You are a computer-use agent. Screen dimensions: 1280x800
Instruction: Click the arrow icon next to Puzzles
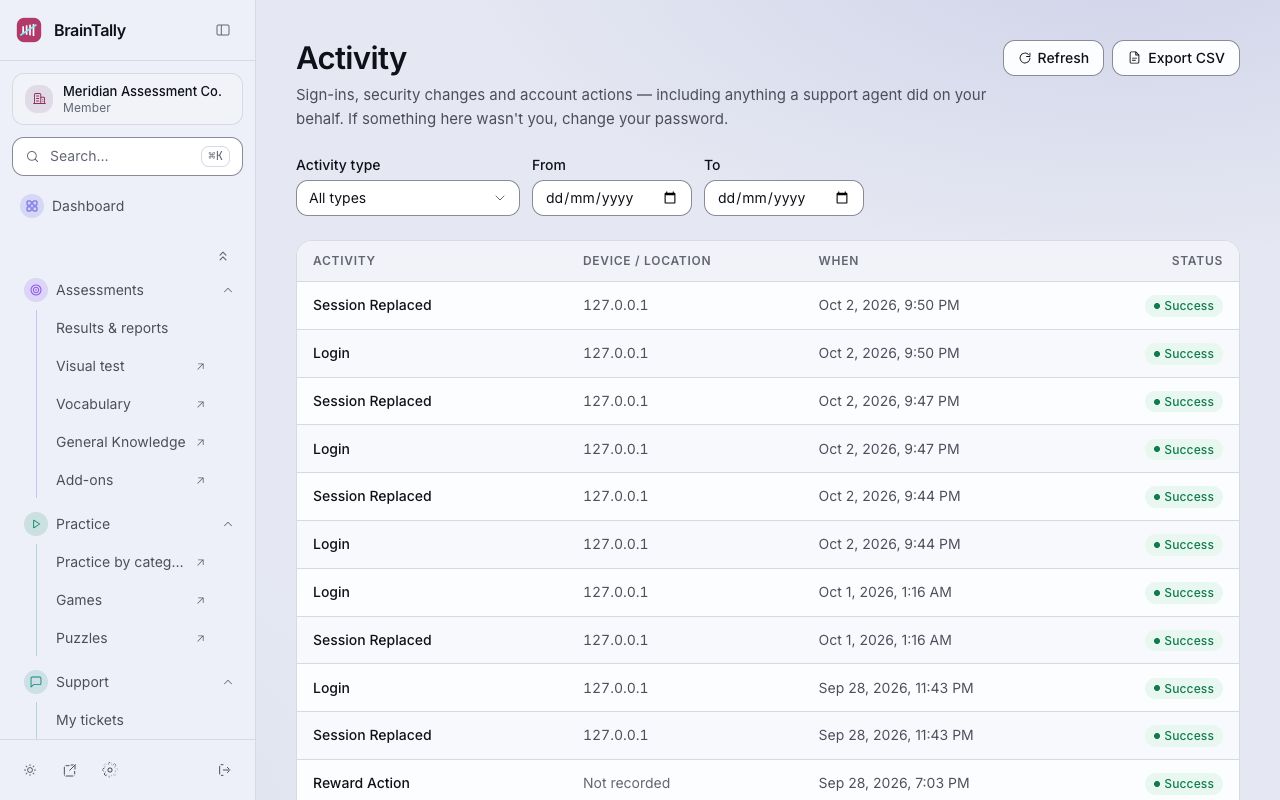click(201, 638)
